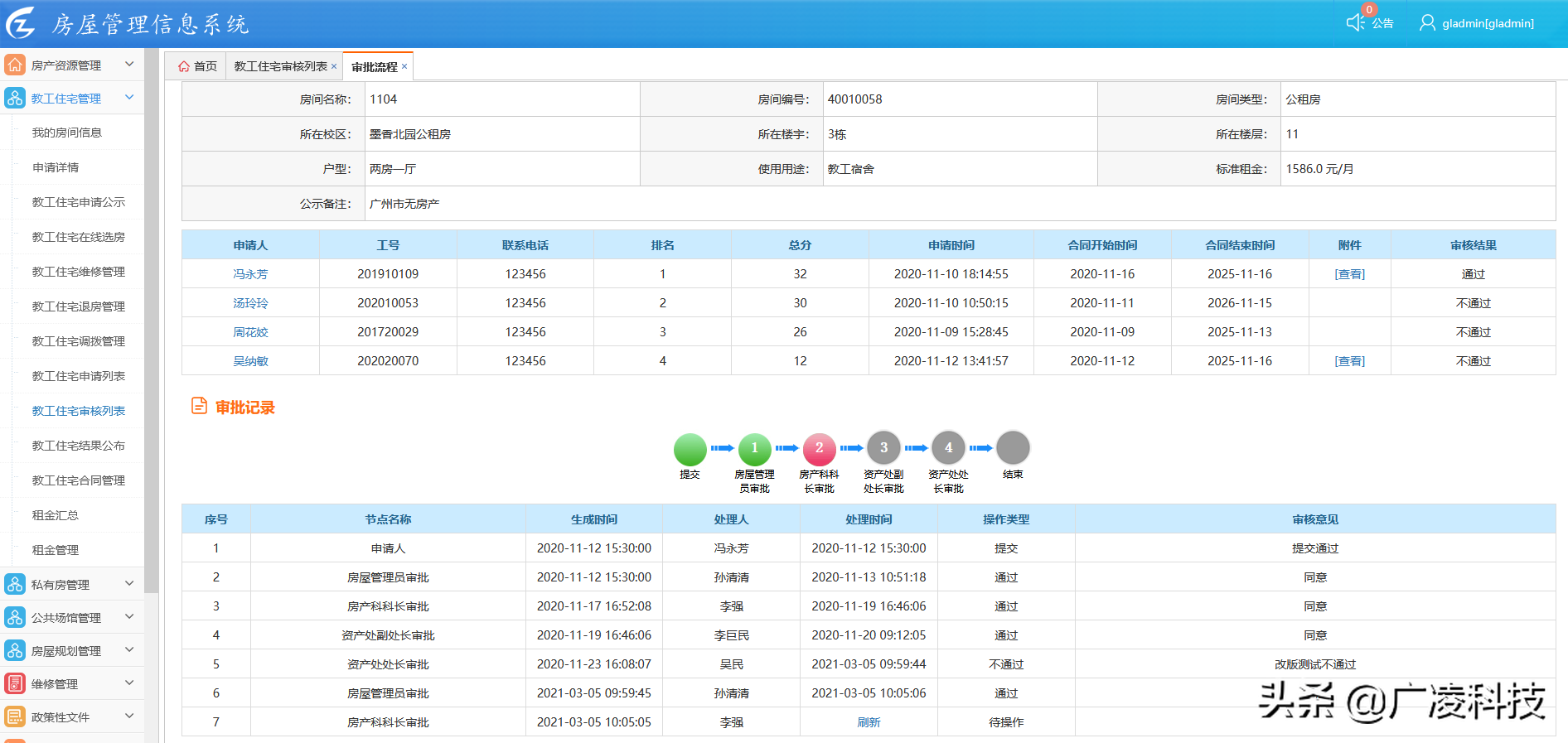Open 租金管理 in sidebar
The image size is (1568, 743).
(x=56, y=550)
